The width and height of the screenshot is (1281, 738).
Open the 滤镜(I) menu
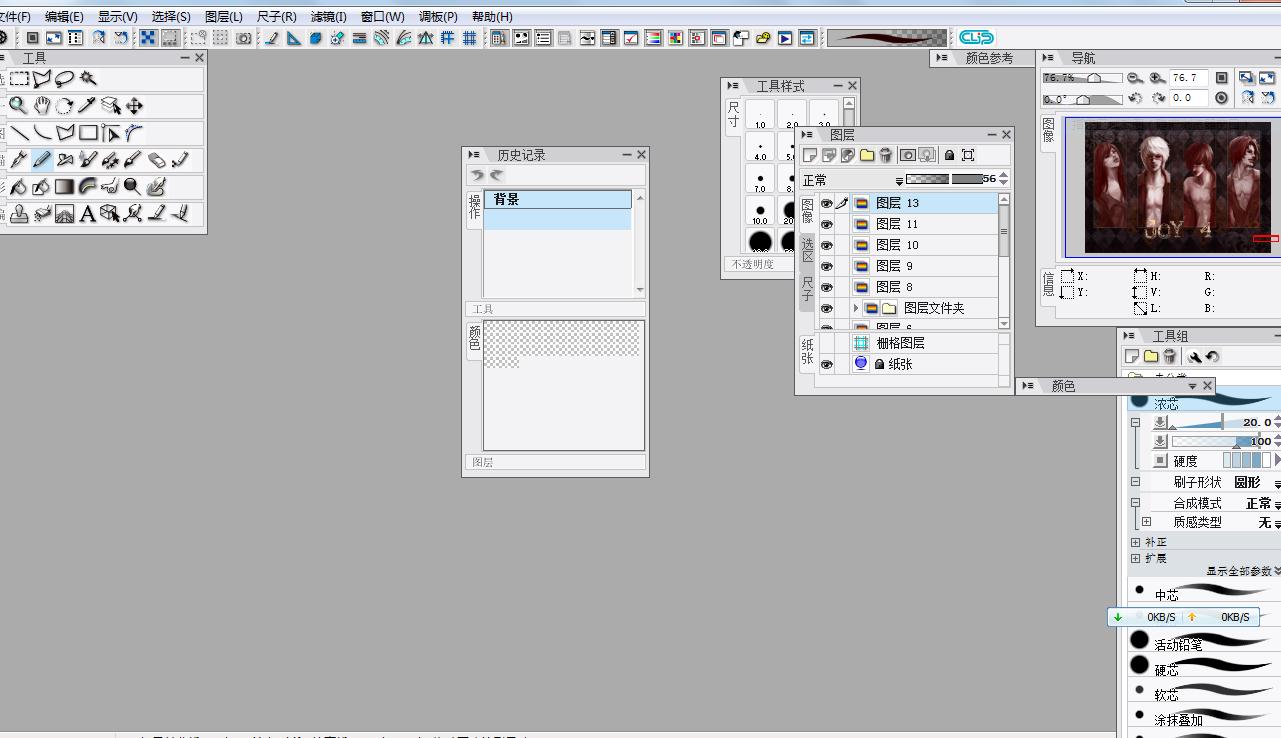pyautogui.click(x=328, y=17)
